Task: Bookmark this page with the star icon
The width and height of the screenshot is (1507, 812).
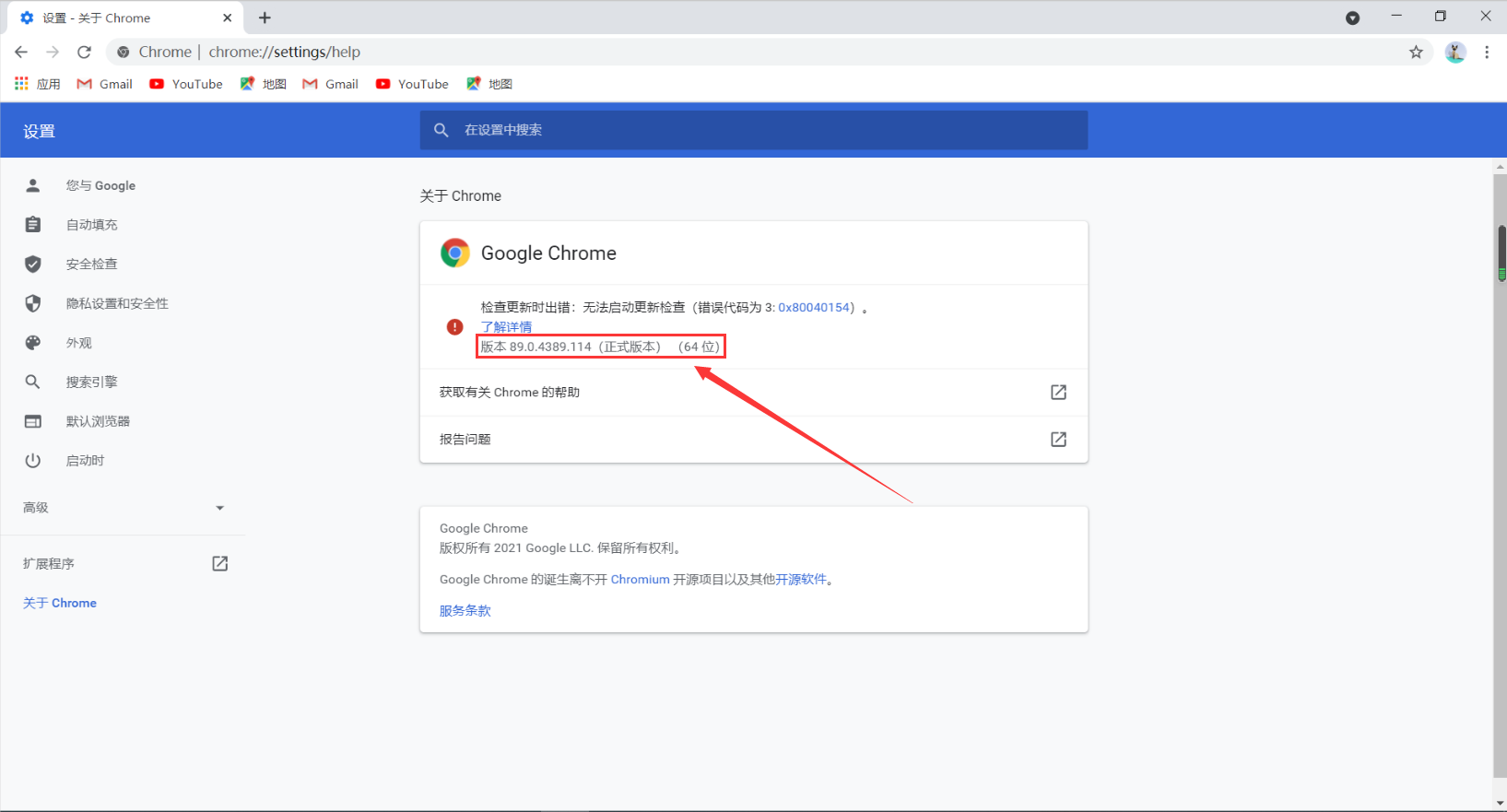Action: pos(1416,53)
